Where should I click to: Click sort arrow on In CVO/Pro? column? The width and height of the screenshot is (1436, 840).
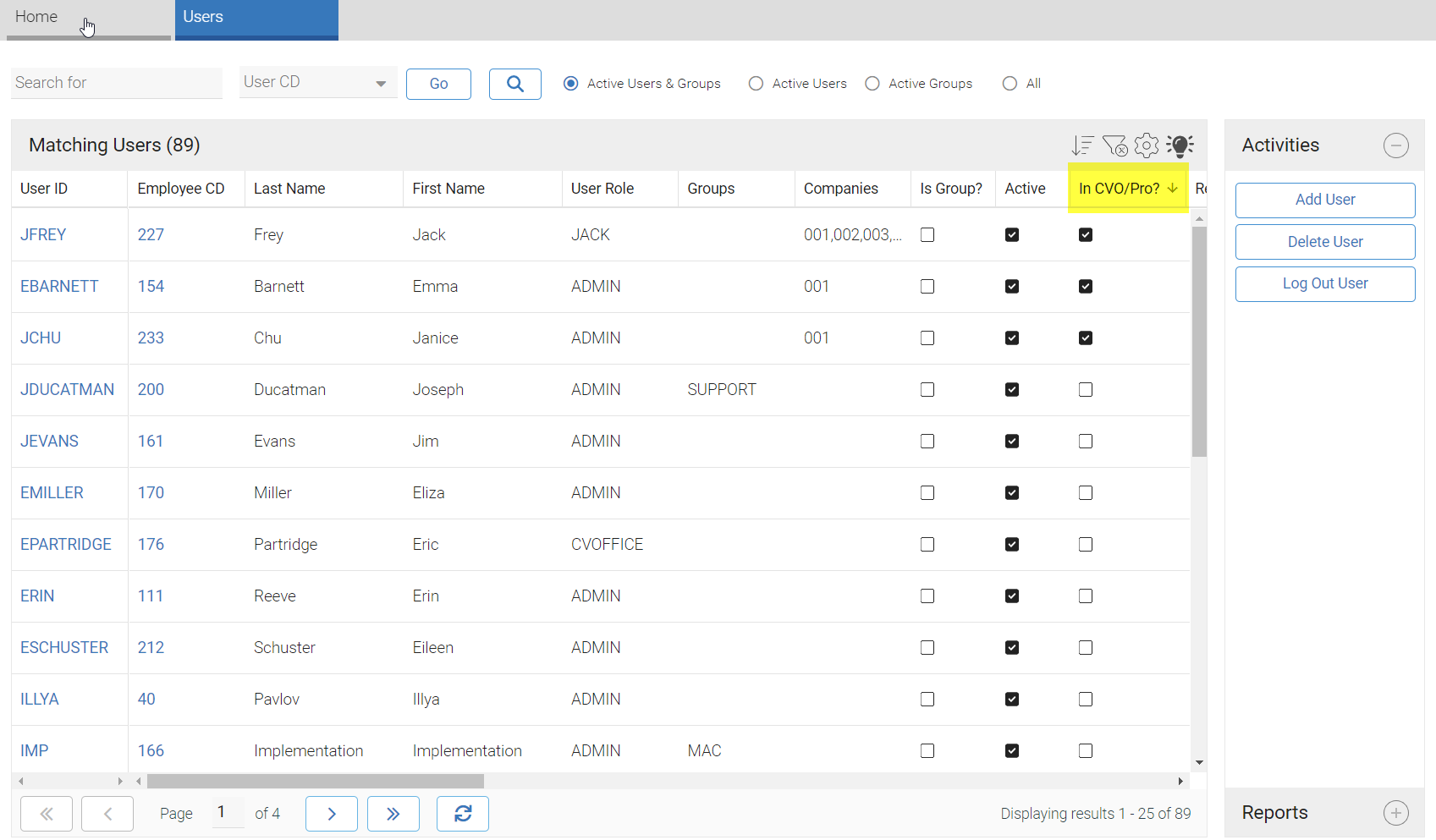point(1172,189)
